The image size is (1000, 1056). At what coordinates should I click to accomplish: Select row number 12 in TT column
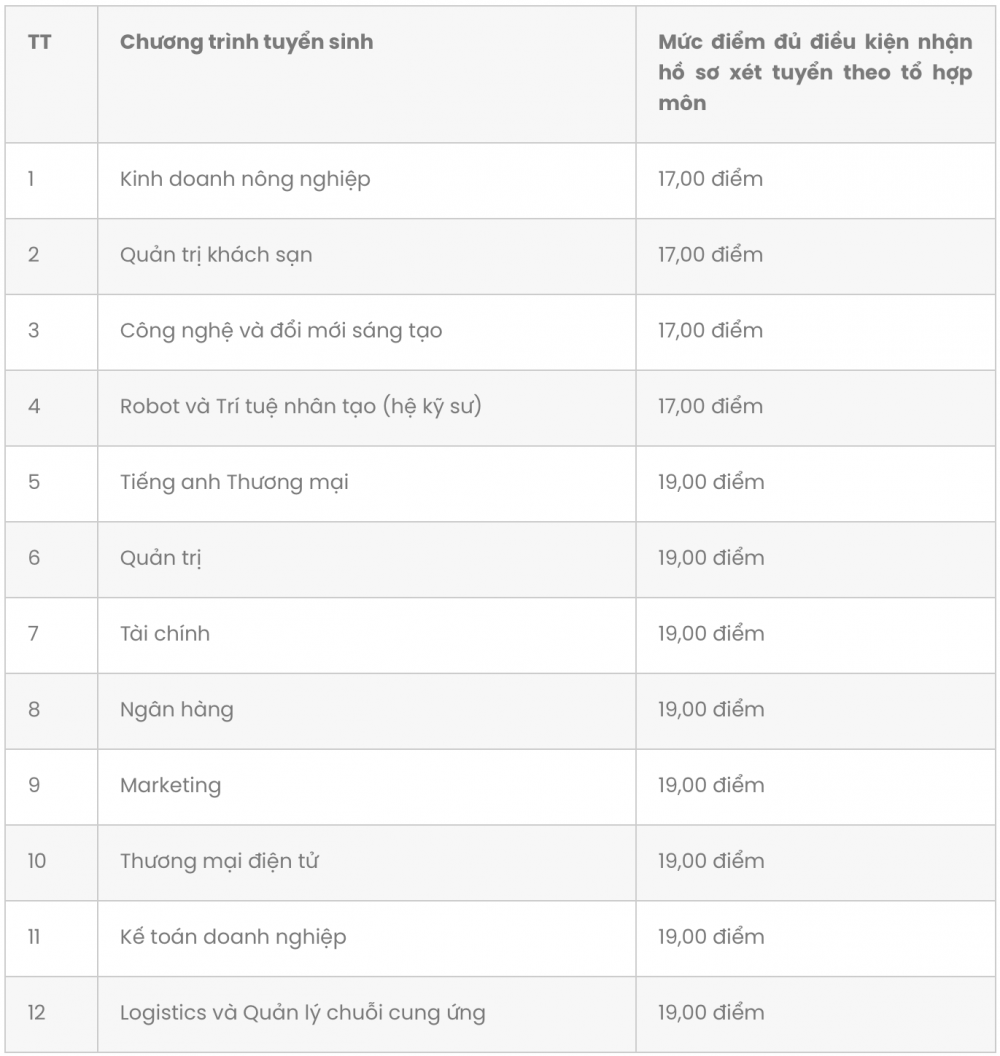coord(36,1013)
